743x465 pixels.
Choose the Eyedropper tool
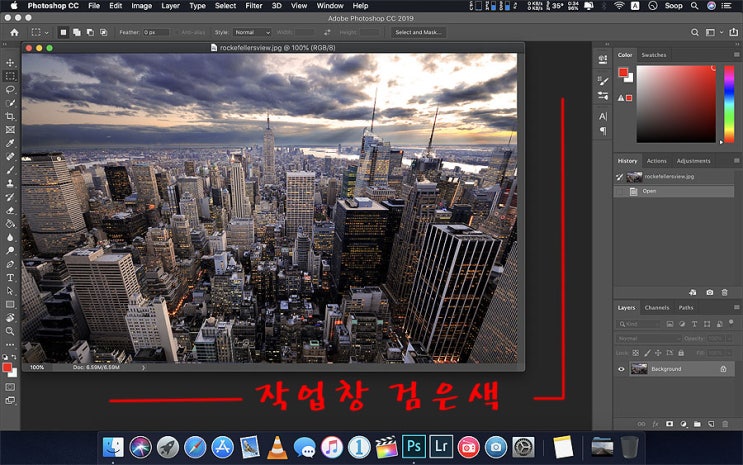[10, 143]
